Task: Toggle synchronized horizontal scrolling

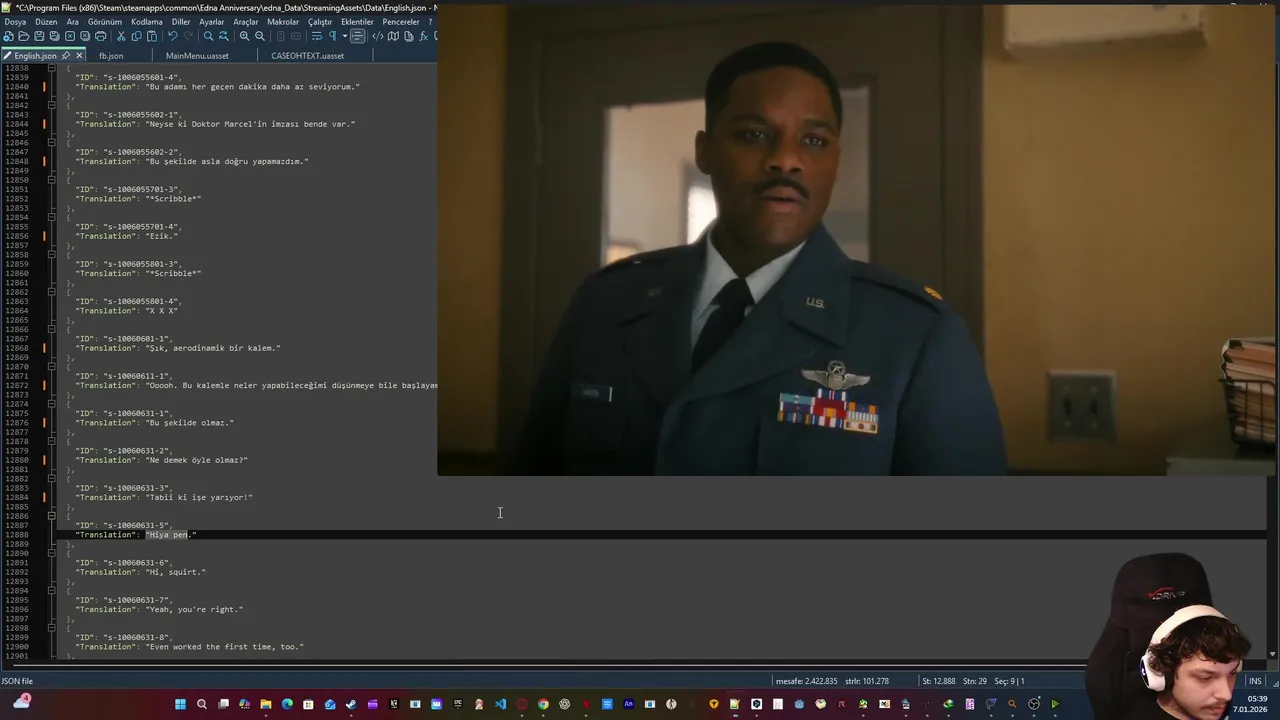Action: [x=296, y=36]
